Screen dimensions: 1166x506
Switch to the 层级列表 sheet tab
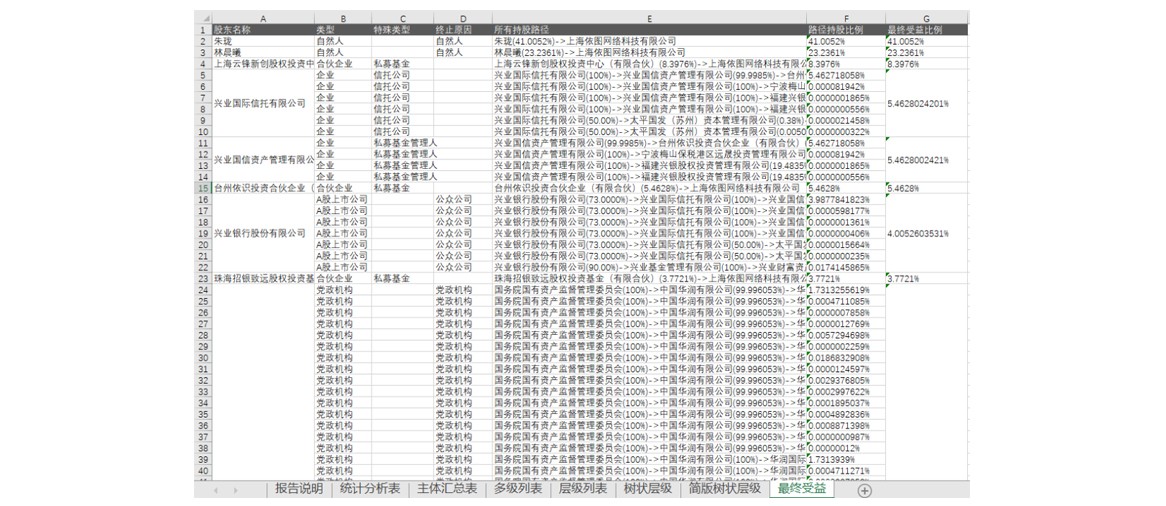(582, 489)
